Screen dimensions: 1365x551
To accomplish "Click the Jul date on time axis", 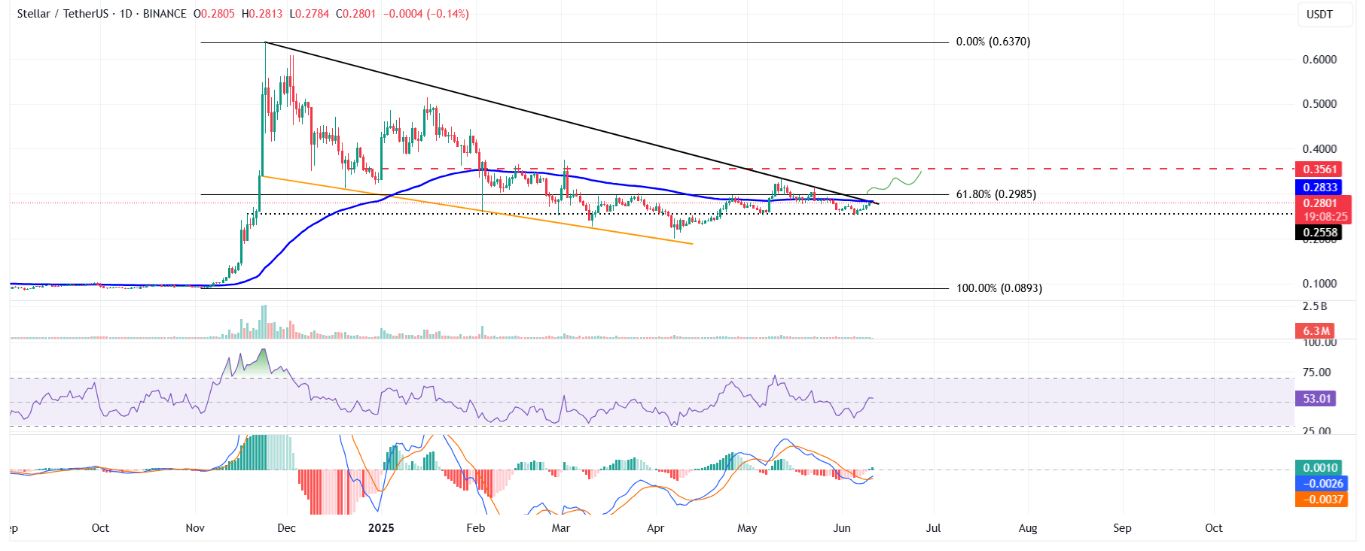I will coord(932,526).
